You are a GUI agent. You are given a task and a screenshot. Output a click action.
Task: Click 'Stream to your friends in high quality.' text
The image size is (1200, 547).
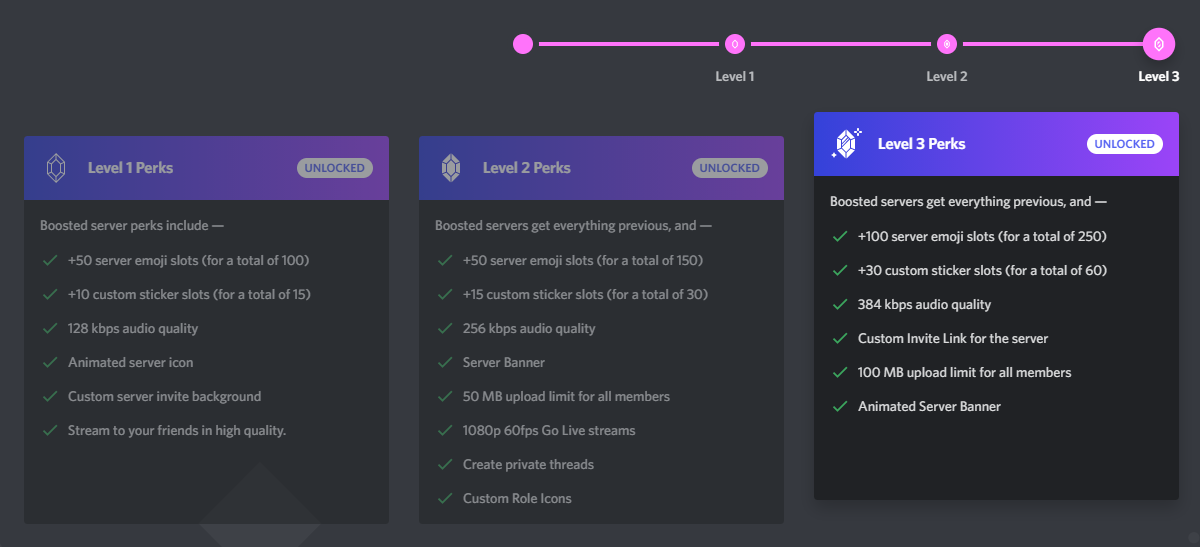[x=177, y=430]
